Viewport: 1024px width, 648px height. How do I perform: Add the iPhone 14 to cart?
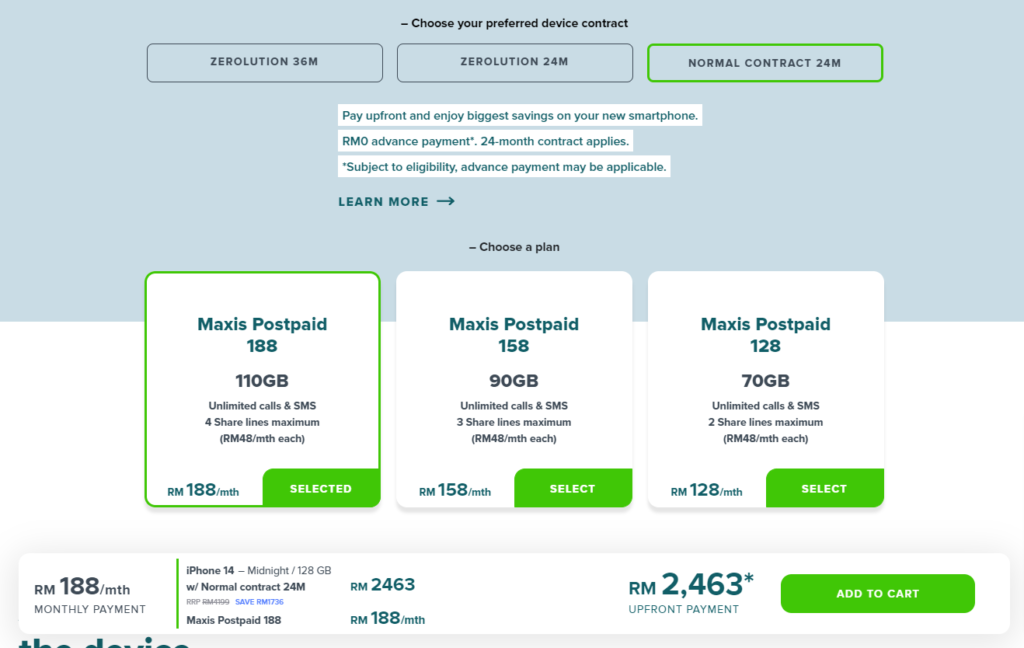coord(877,593)
